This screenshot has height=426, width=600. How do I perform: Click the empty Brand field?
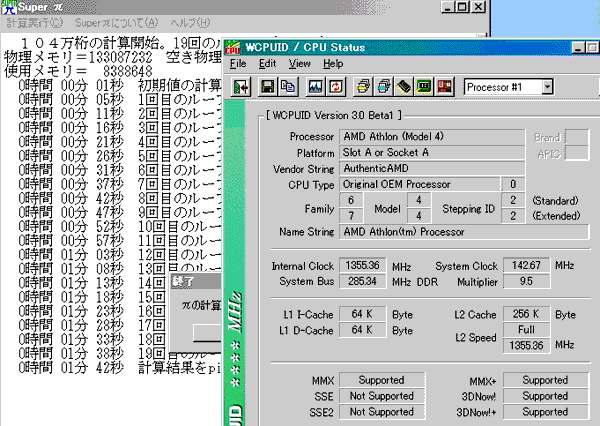point(577,137)
